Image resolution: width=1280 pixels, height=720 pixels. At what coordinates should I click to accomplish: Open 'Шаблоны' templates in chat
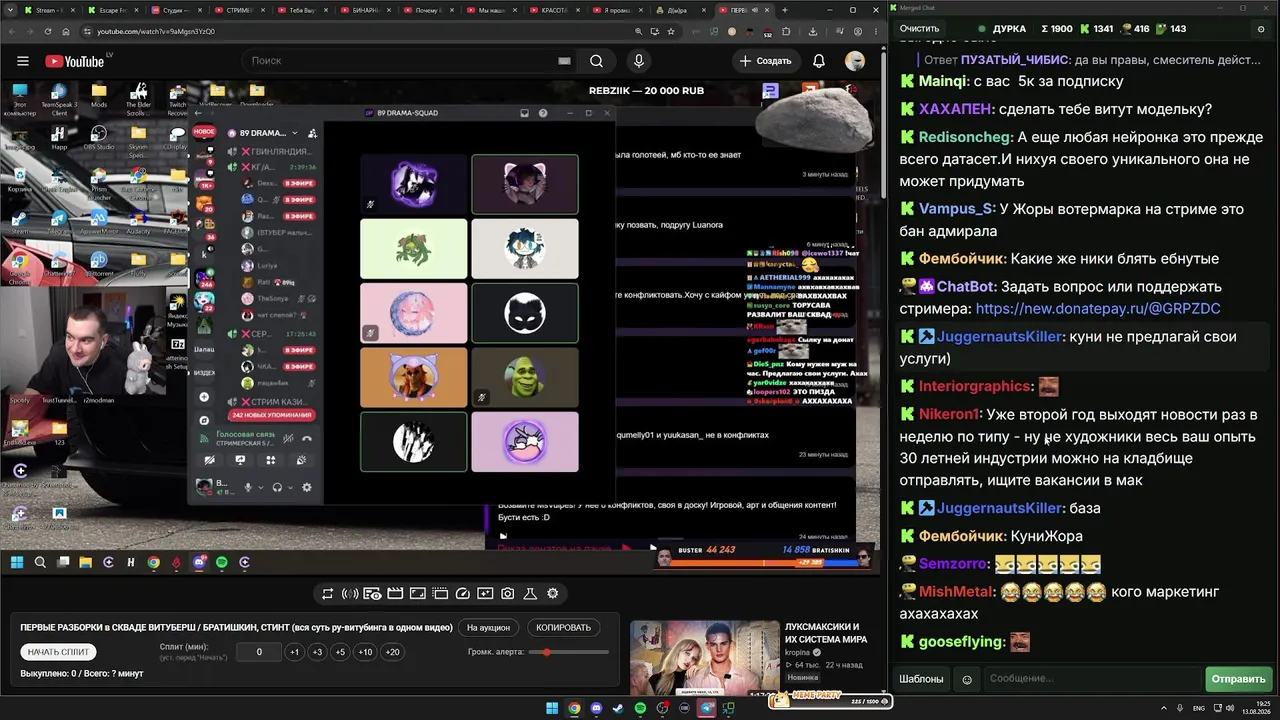[921, 679]
